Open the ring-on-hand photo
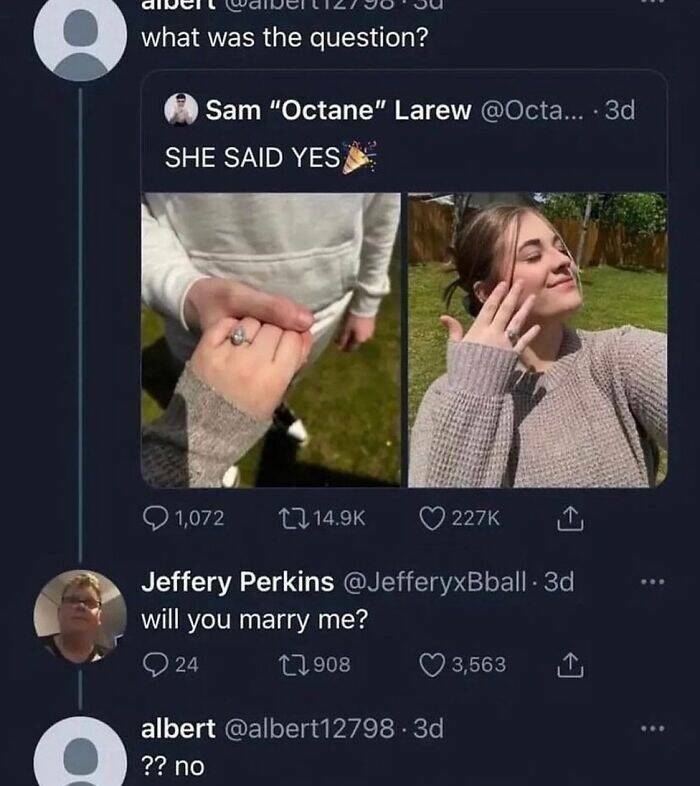The width and height of the screenshot is (700, 786). click(x=271, y=340)
